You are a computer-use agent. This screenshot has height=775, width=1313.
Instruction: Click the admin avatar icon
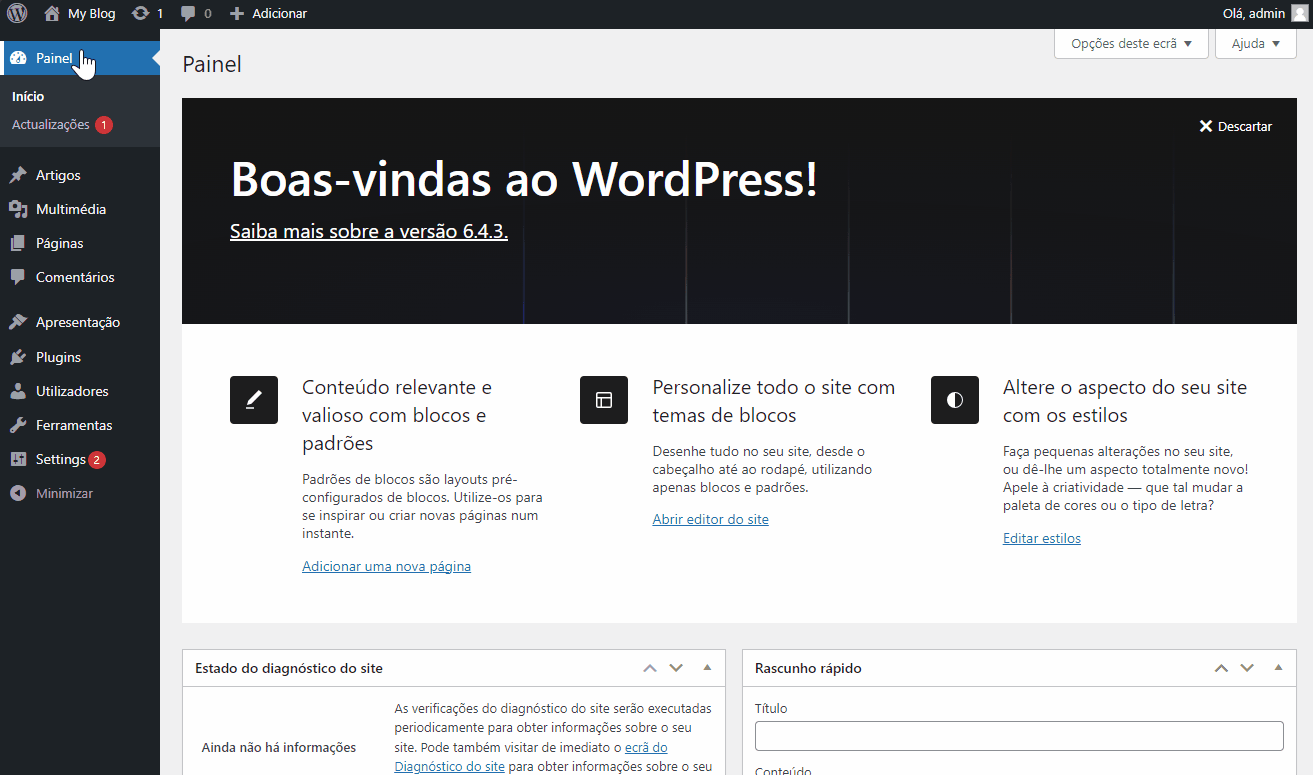pyautogui.click(x=1299, y=14)
